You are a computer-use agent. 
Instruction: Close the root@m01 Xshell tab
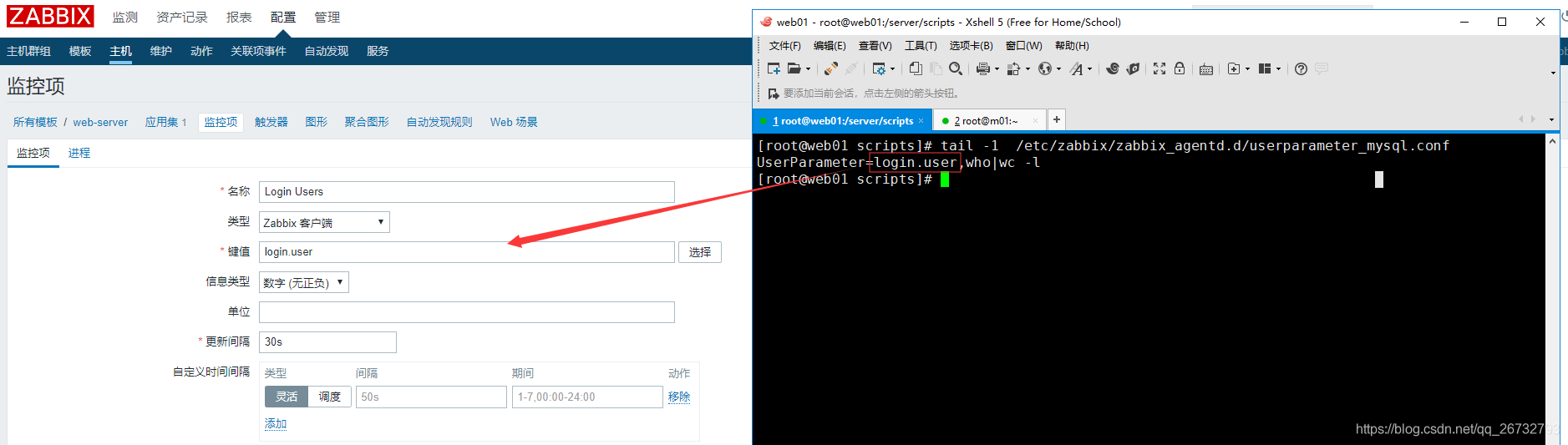pos(1035,121)
